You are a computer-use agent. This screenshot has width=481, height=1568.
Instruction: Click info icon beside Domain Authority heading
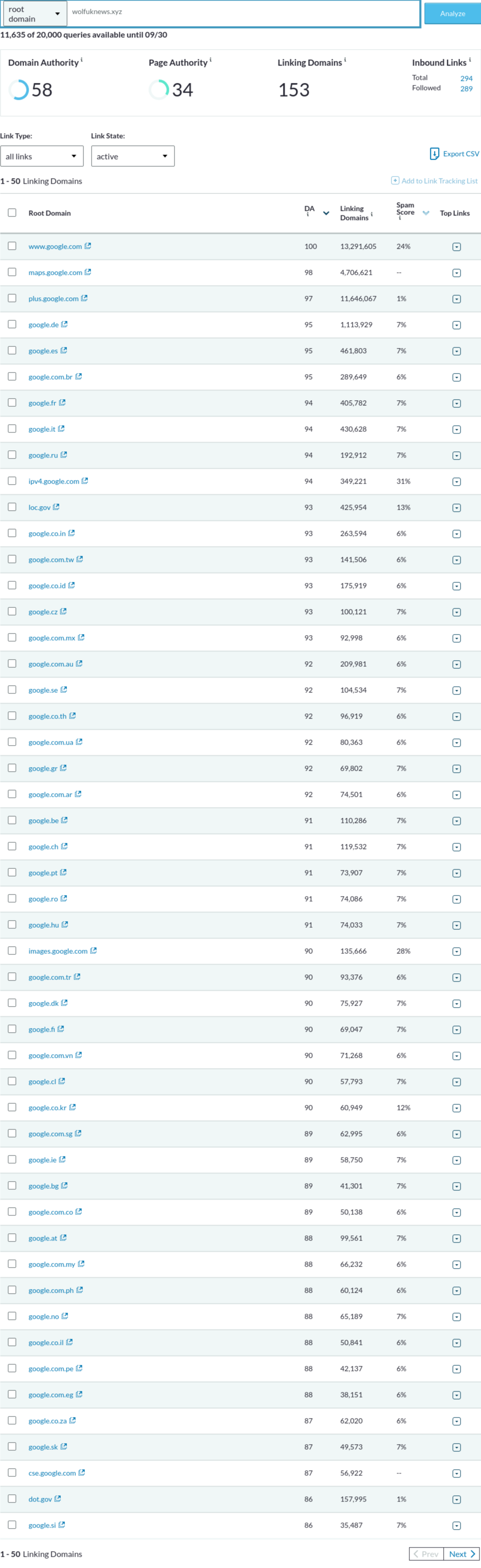click(81, 60)
